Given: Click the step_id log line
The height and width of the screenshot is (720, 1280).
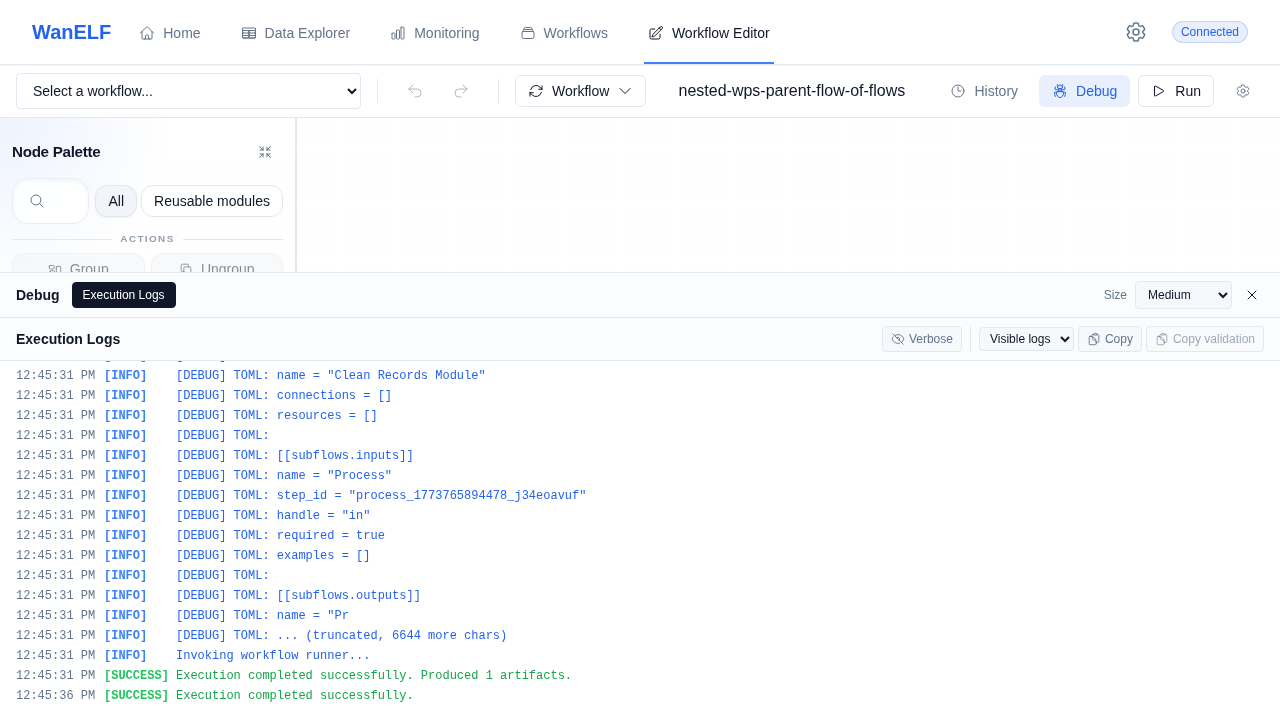Looking at the screenshot, I should point(640,496).
